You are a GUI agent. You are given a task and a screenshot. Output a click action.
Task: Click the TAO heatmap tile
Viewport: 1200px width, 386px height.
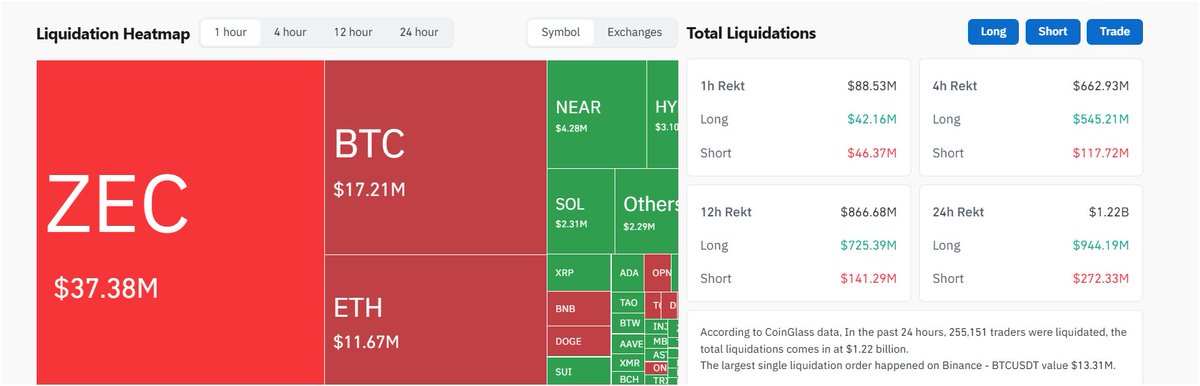(x=628, y=302)
